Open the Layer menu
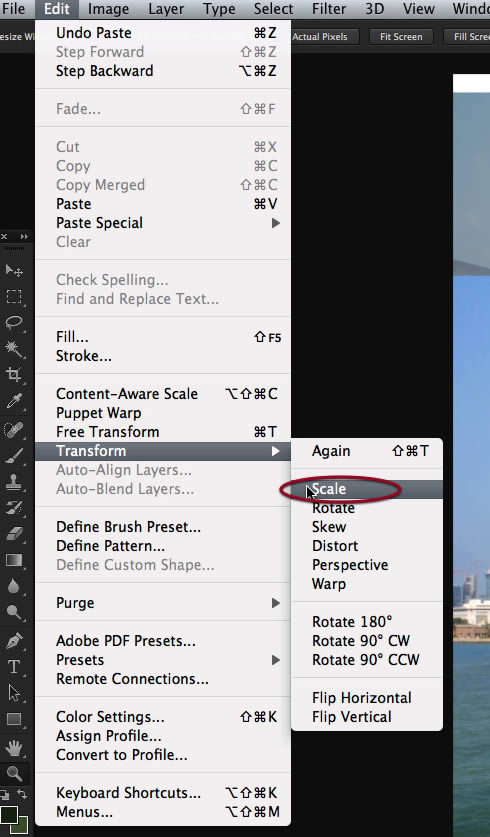Viewport: 490px width, 837px height. click(166, 9)
